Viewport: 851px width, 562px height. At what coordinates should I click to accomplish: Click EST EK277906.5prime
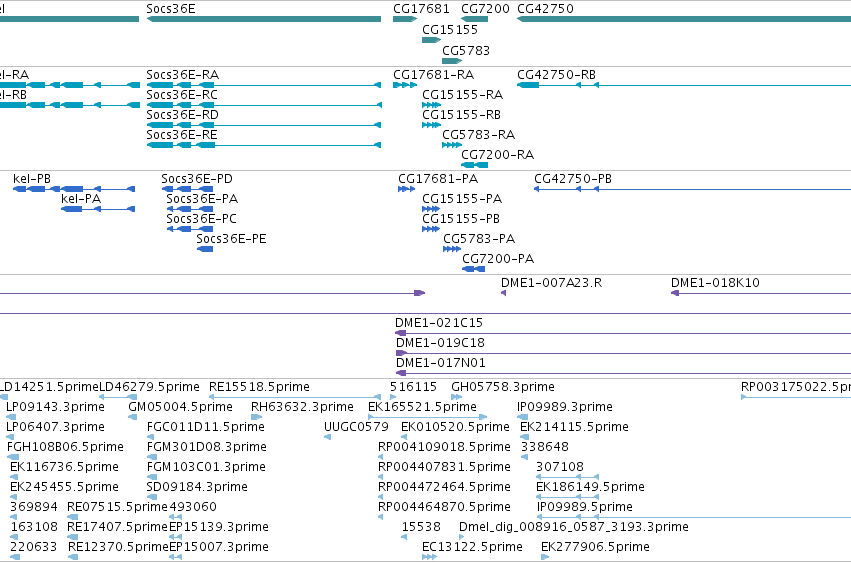[x=595, y=548]
